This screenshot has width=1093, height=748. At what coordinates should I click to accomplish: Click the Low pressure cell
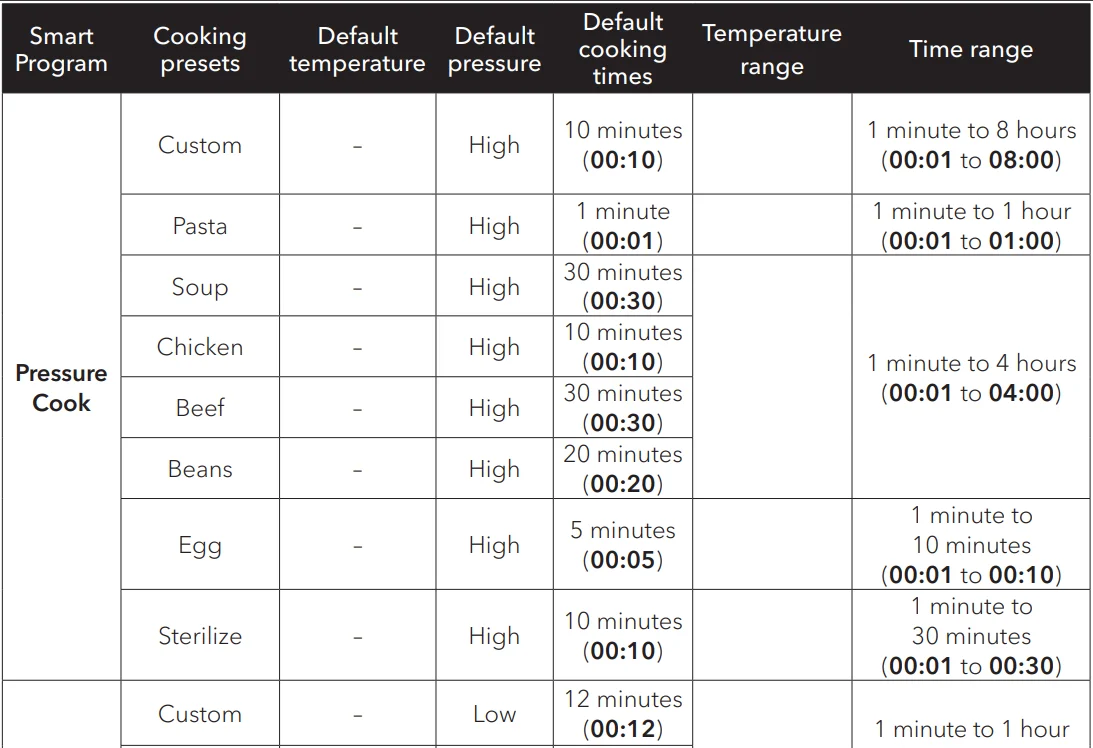494,714
